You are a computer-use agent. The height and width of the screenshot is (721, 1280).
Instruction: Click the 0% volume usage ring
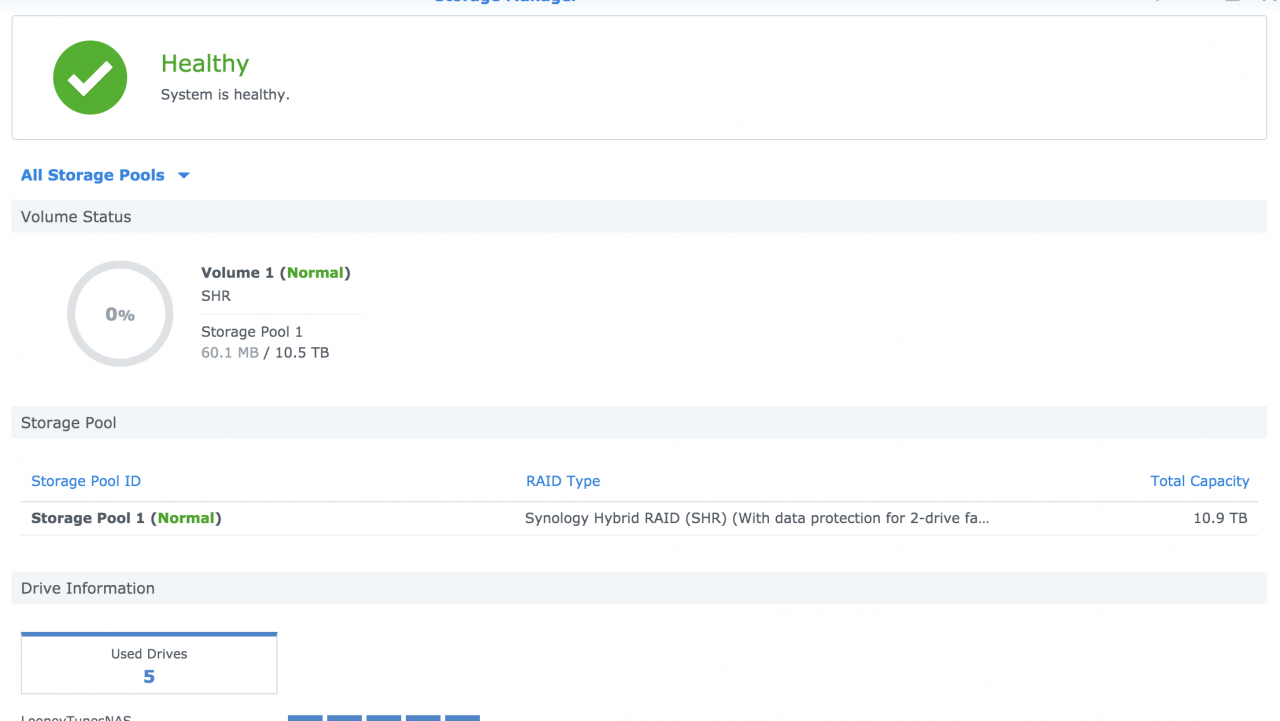click(120, 313)
